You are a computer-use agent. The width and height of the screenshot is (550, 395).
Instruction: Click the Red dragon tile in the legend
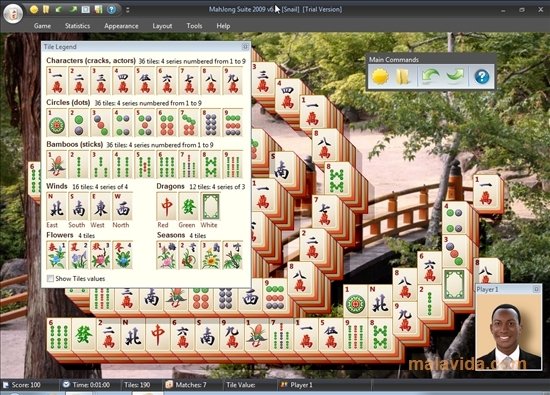point(167,207)
